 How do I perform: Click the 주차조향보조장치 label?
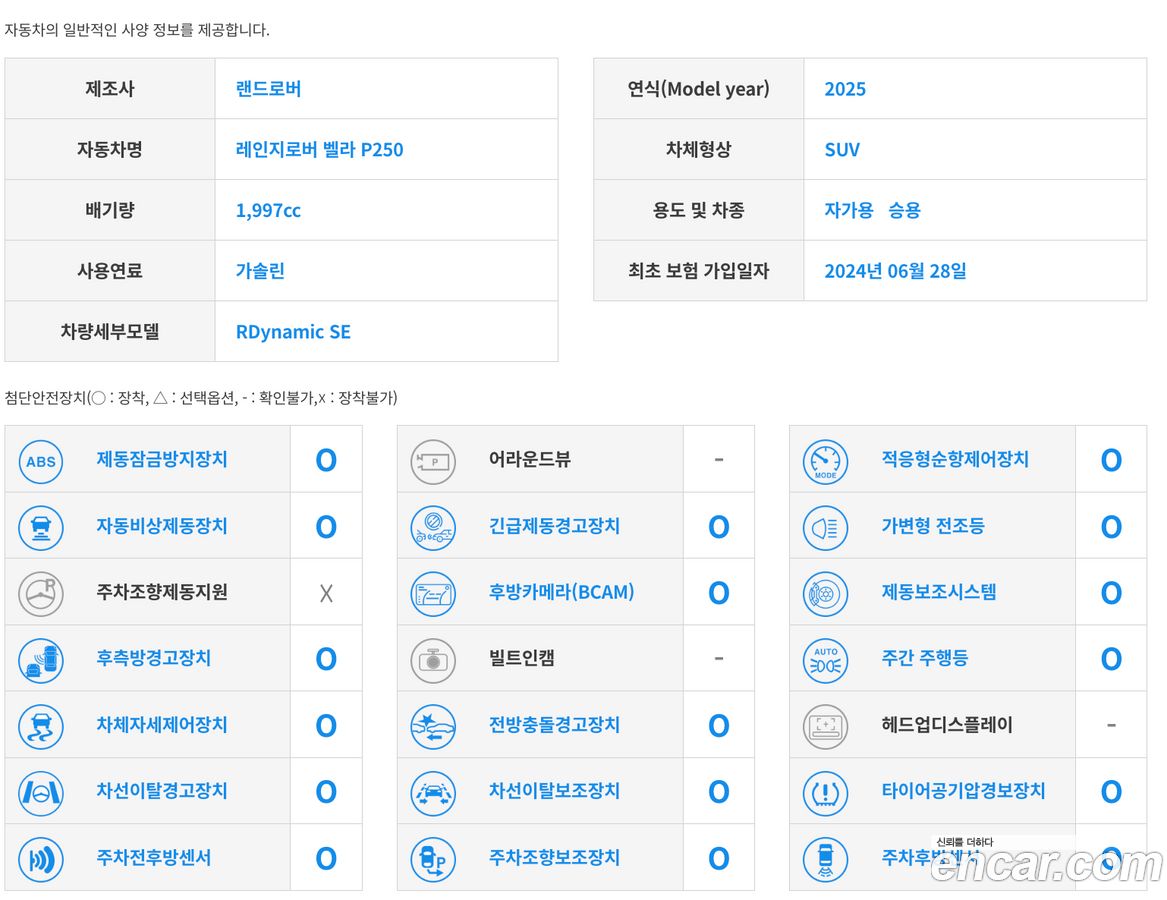(x=554, y=858)
